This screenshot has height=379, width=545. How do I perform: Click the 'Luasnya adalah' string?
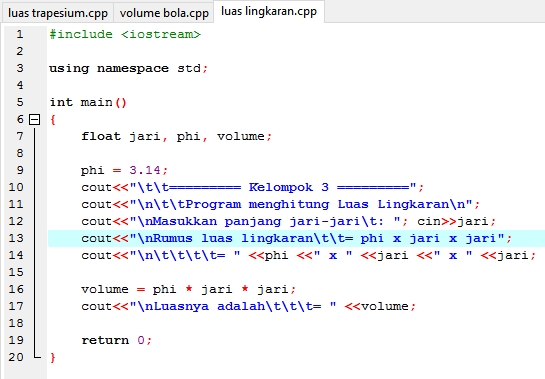click(x=209, y=306)
